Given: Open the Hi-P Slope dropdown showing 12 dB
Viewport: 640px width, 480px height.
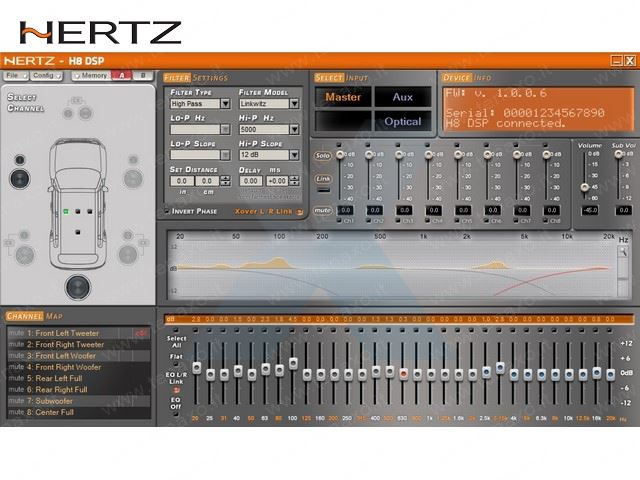Looking at the screenshot, I should click(x=269, y=155).
